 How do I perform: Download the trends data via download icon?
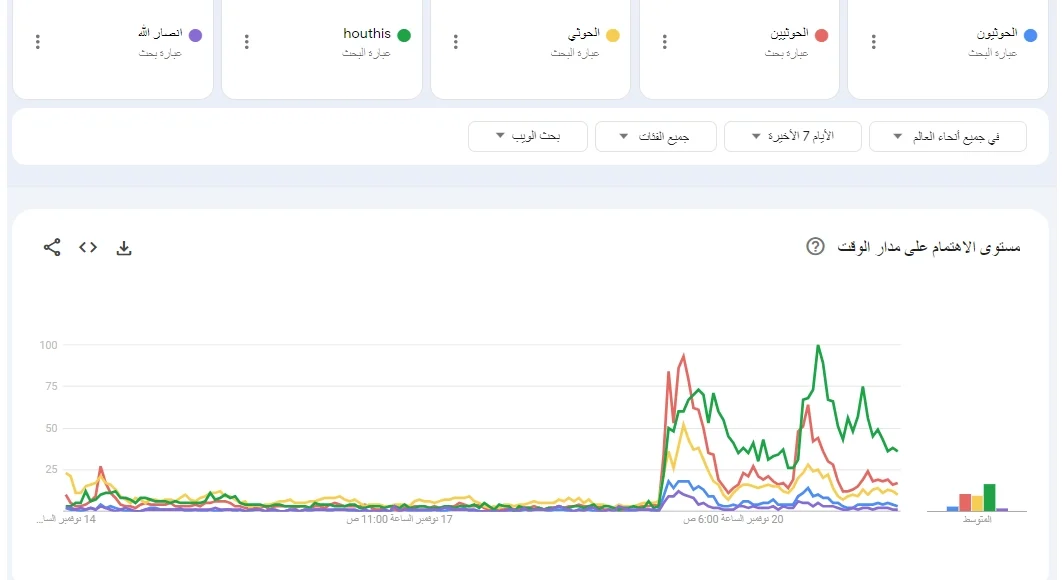click(124, 247)
